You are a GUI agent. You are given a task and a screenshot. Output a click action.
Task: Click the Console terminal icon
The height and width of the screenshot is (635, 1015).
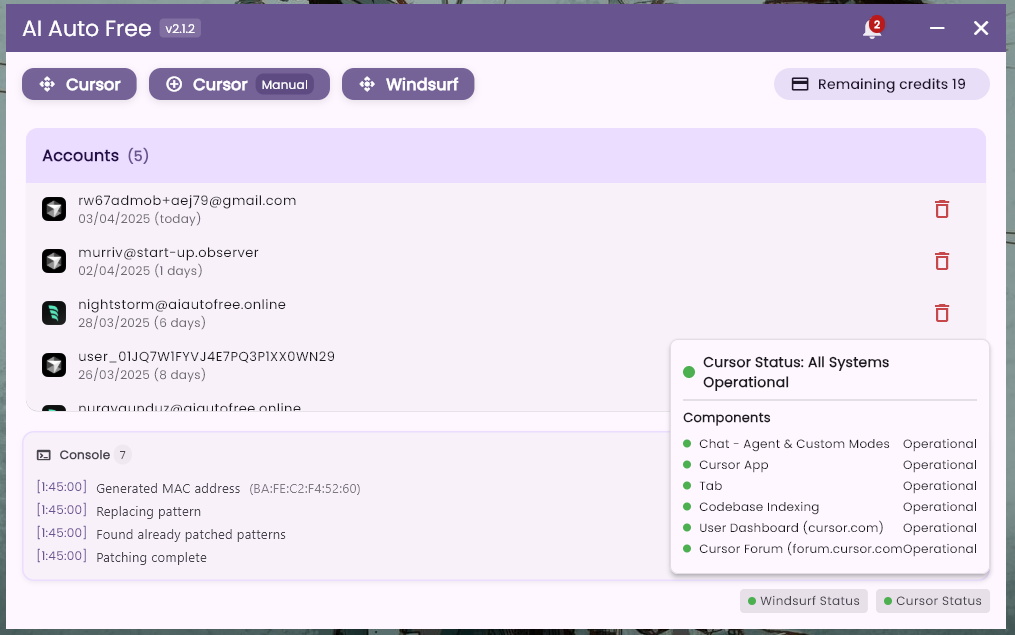pyautogui.click(x=43, y=455)
